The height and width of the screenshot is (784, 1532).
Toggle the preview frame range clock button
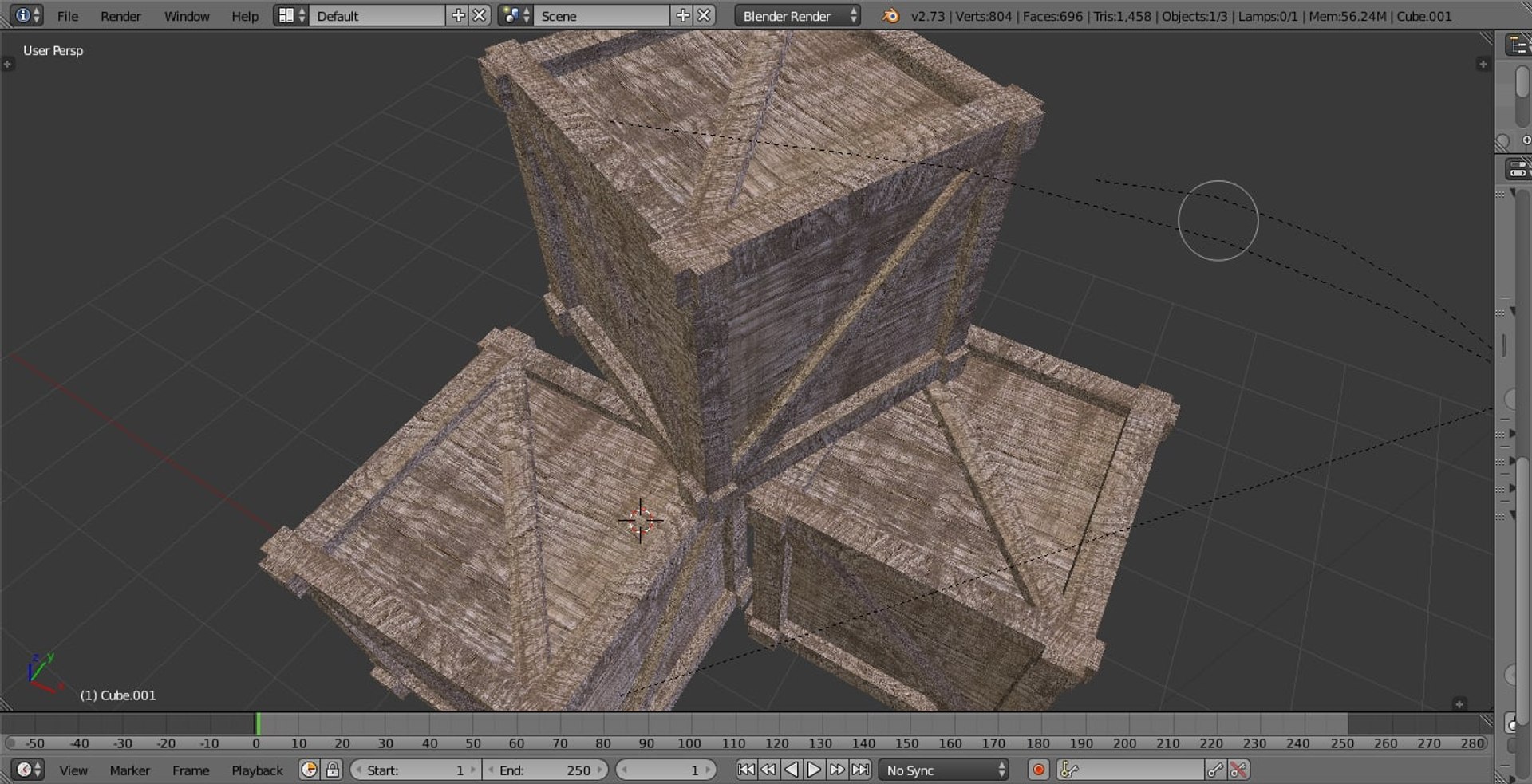pyautogui.click(x=309, y=770)
